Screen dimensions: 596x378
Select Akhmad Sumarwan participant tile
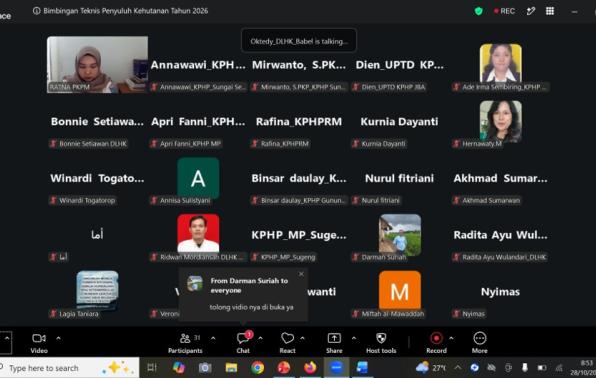(501, 178)
